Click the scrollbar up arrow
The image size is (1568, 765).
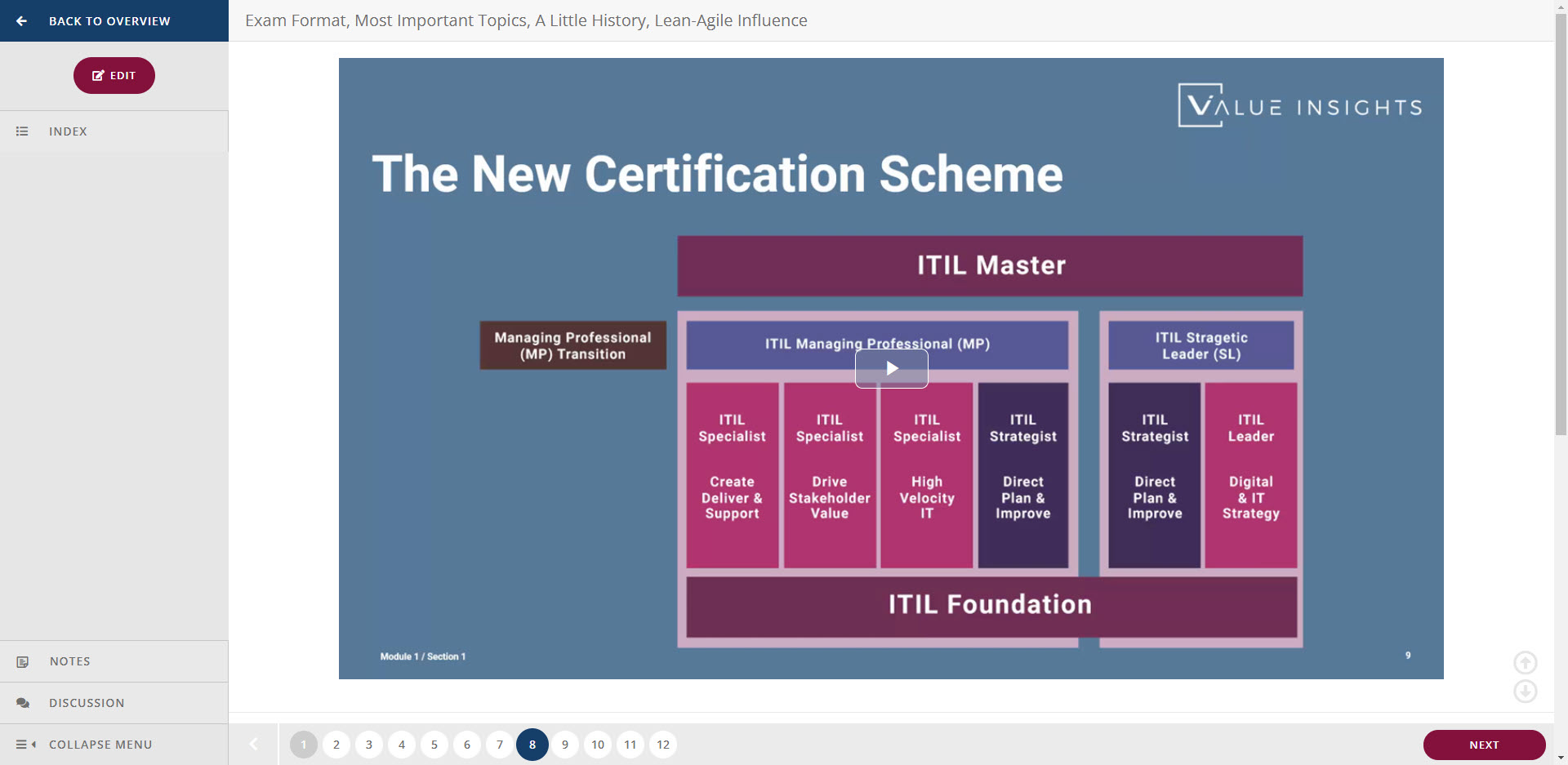1561,6
